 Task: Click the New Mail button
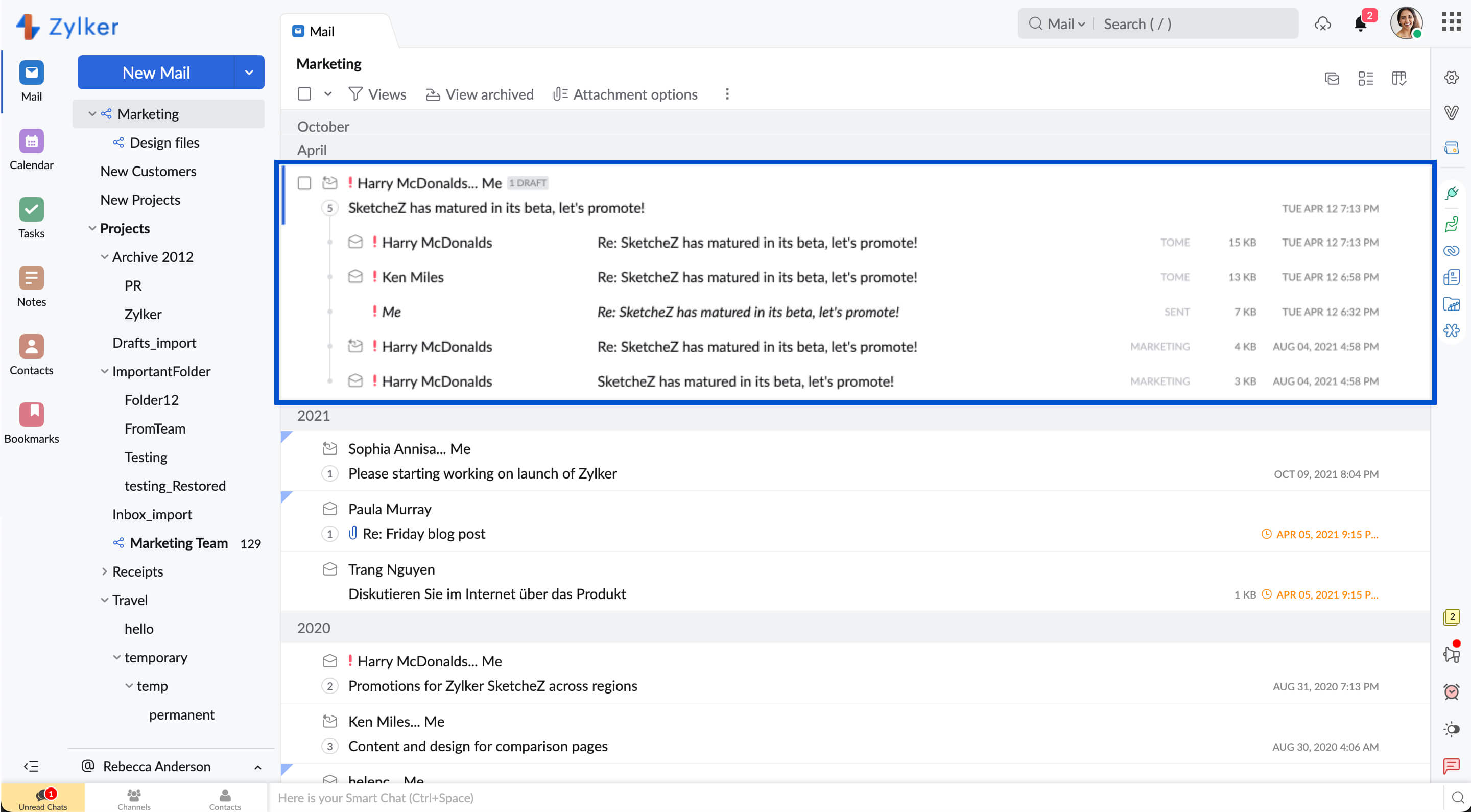[x=156, y=73]
